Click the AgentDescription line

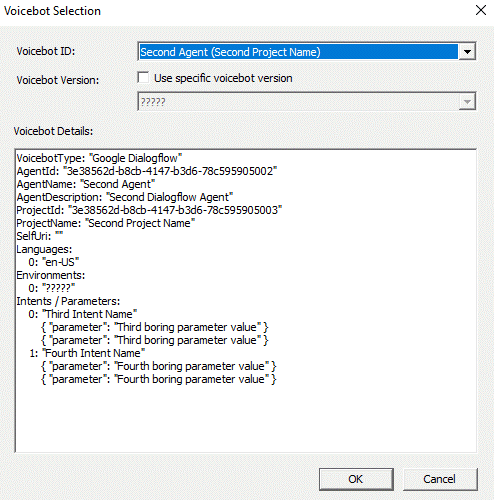tap(125, 197)
